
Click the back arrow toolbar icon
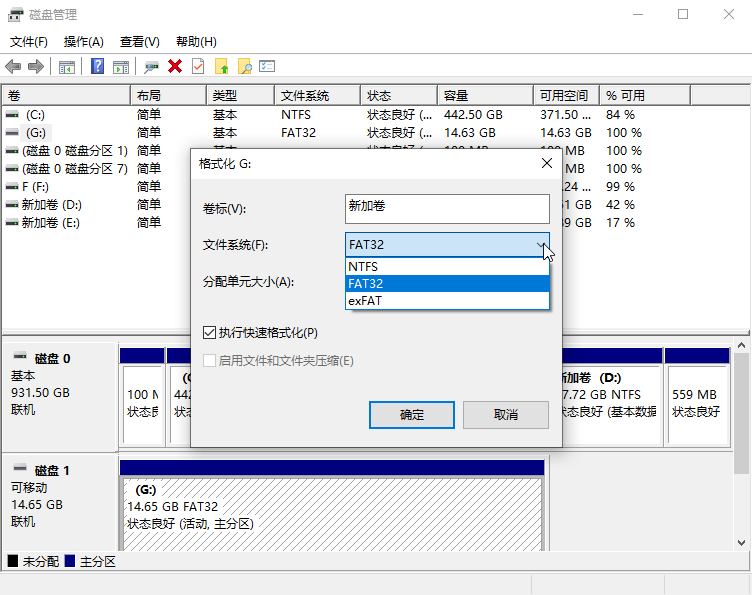(x=13, y=66)
